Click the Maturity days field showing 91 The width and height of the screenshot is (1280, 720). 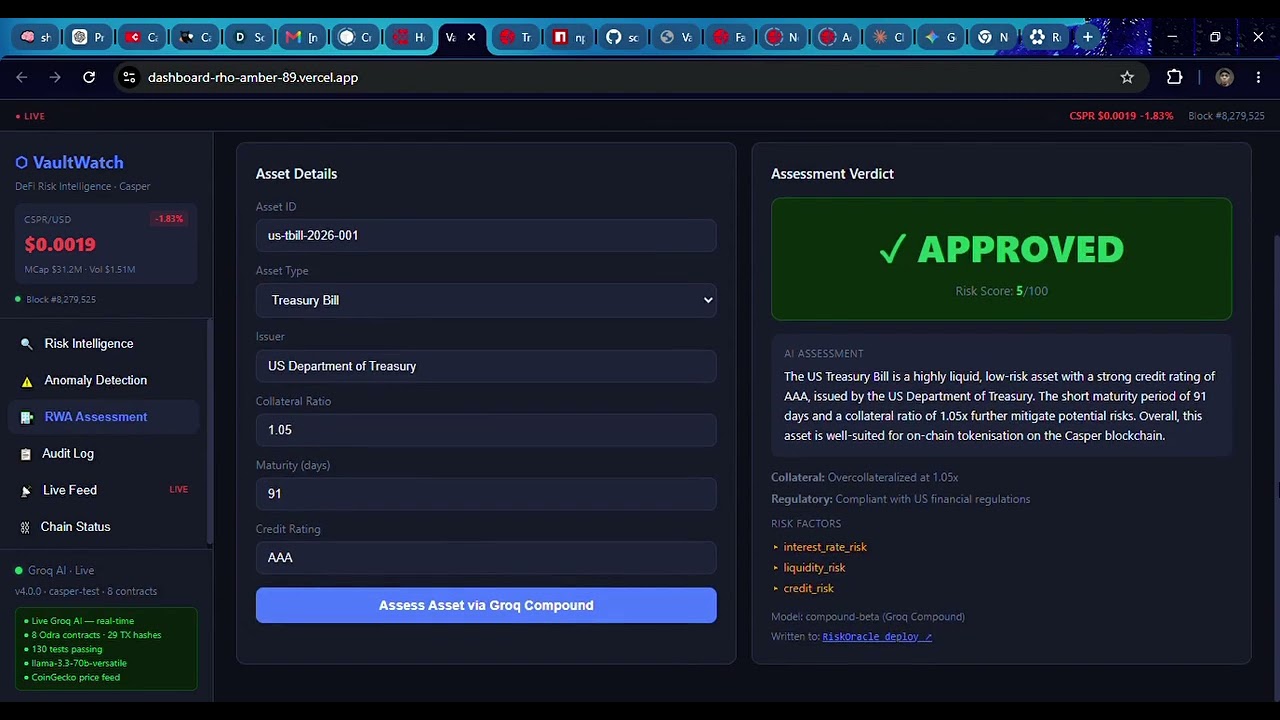[x=486, y=494]
